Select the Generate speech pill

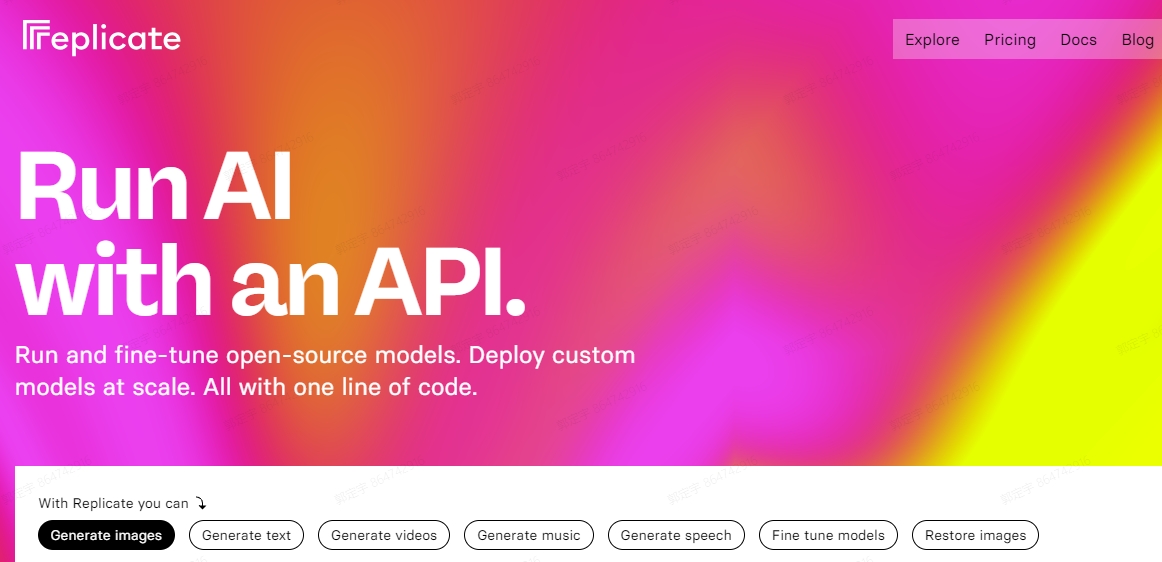coord(676,535)
